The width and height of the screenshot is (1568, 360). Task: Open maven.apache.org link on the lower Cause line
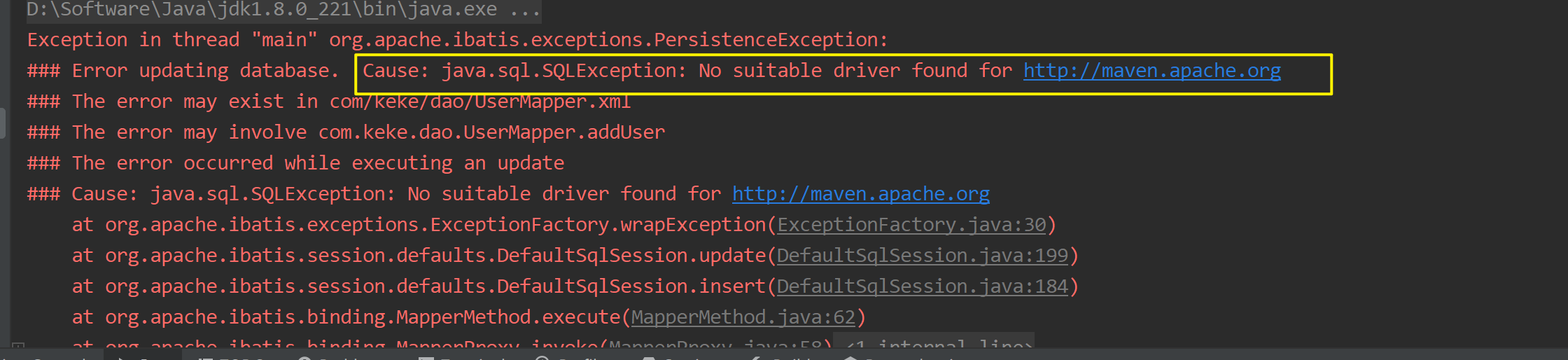(x=860, y=194)
